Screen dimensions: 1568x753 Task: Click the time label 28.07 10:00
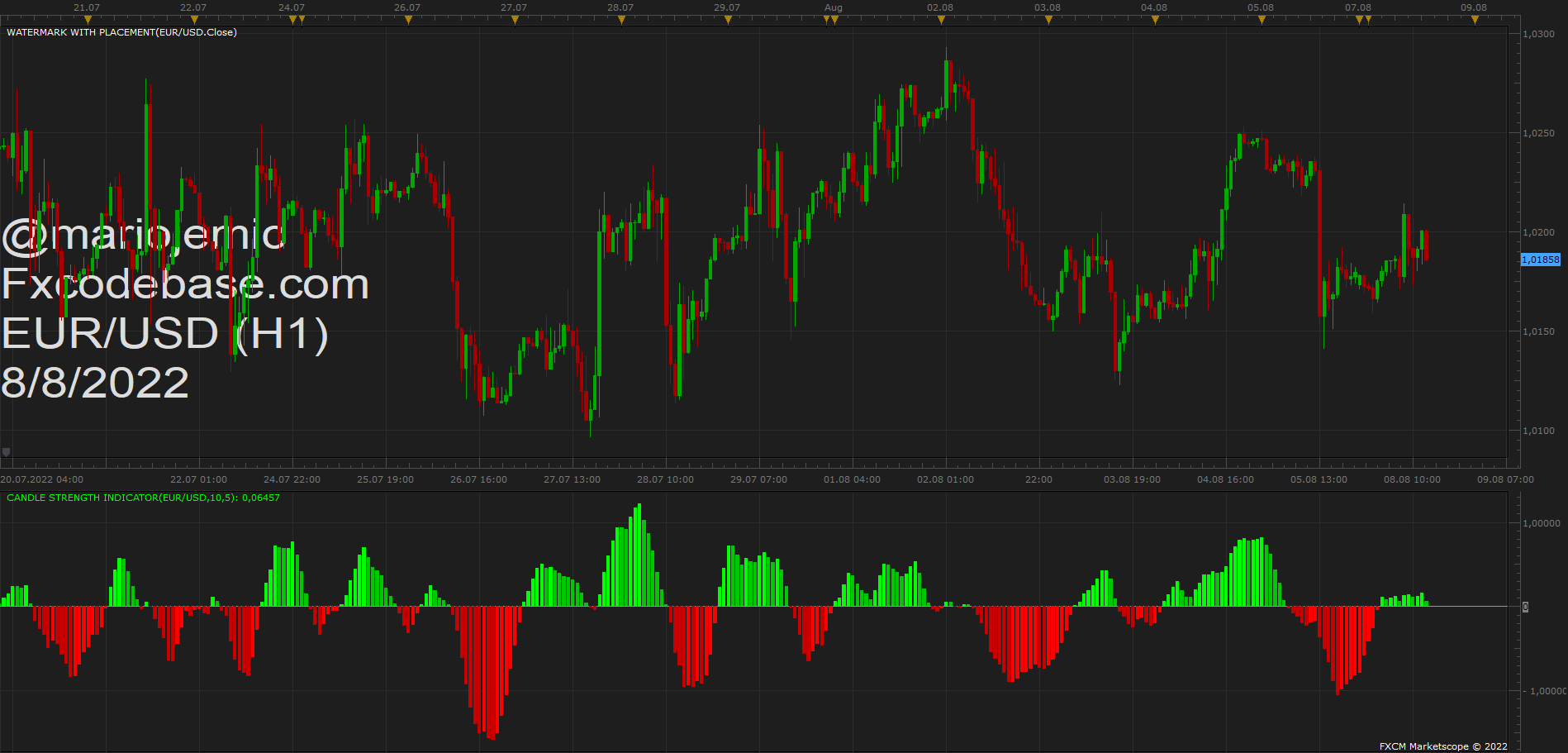(666, 479)
